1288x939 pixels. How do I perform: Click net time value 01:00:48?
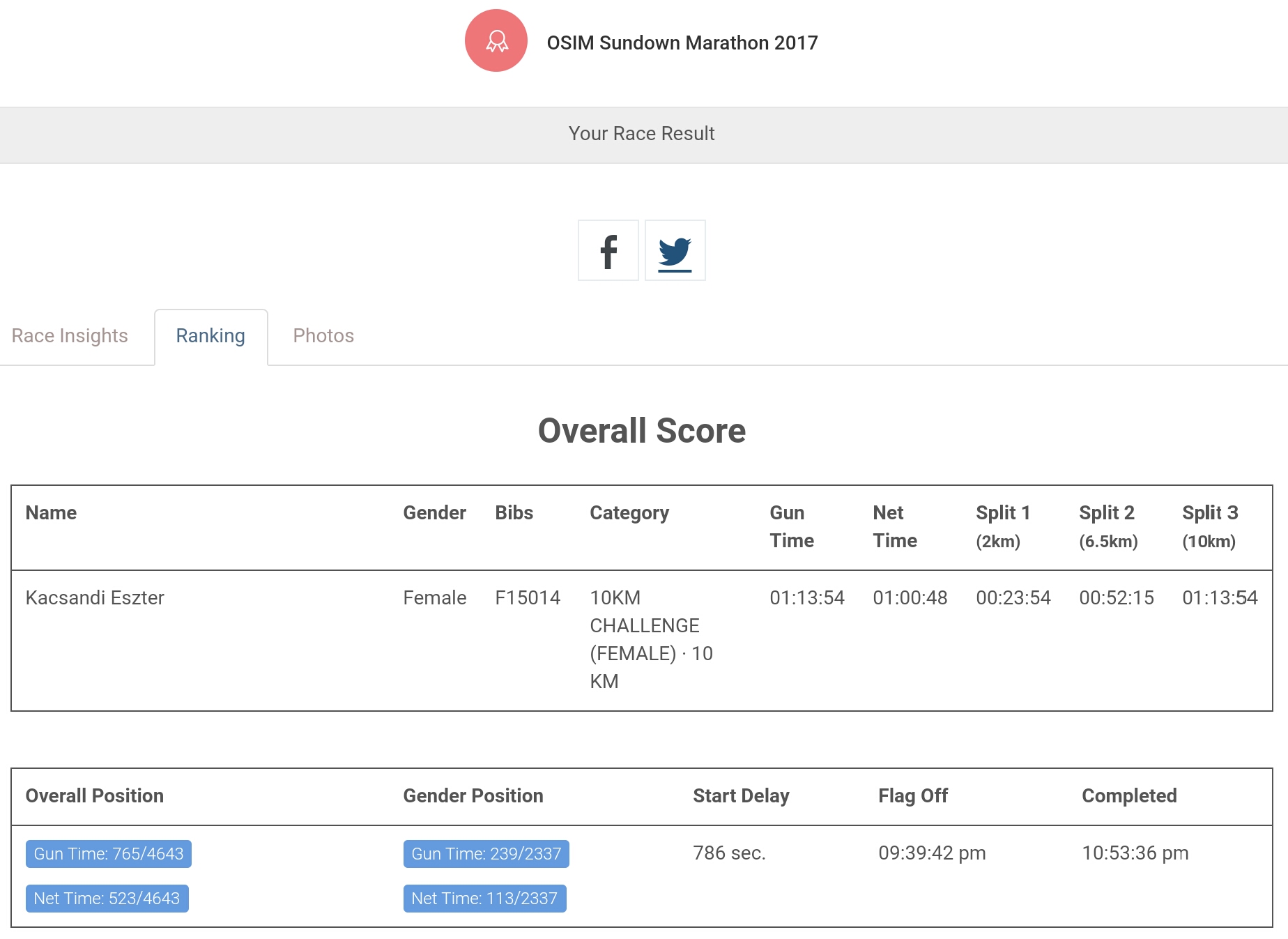910,598
